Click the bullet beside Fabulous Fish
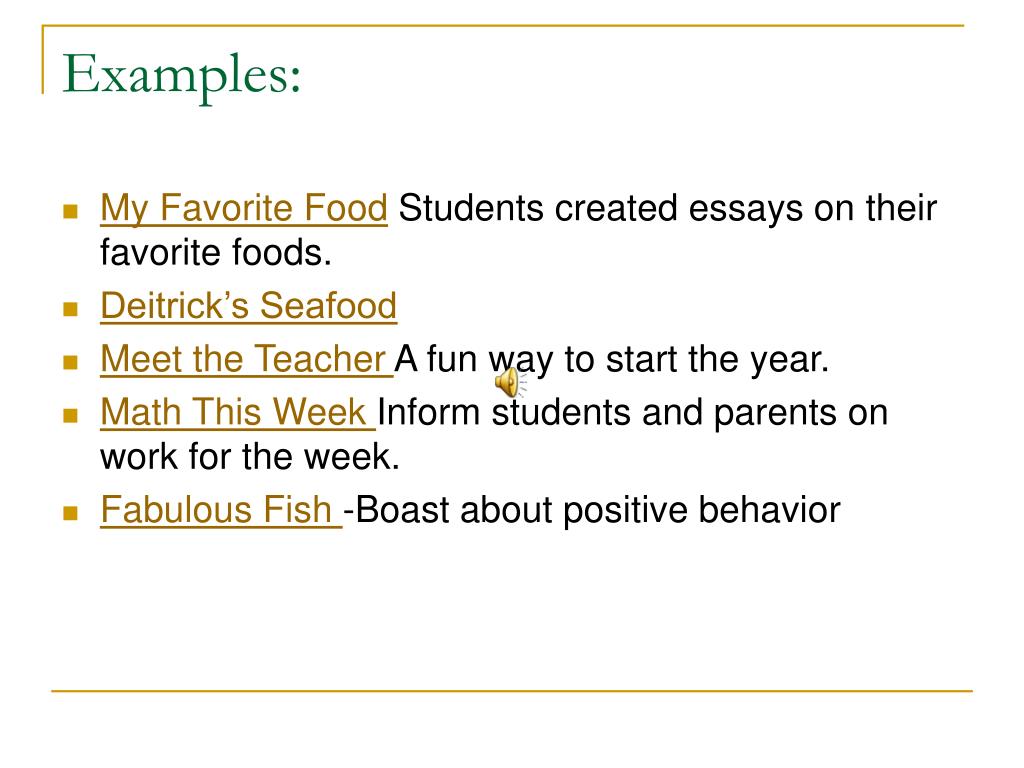This screenshot has height=768, width=1024. [x=71, y=513]
